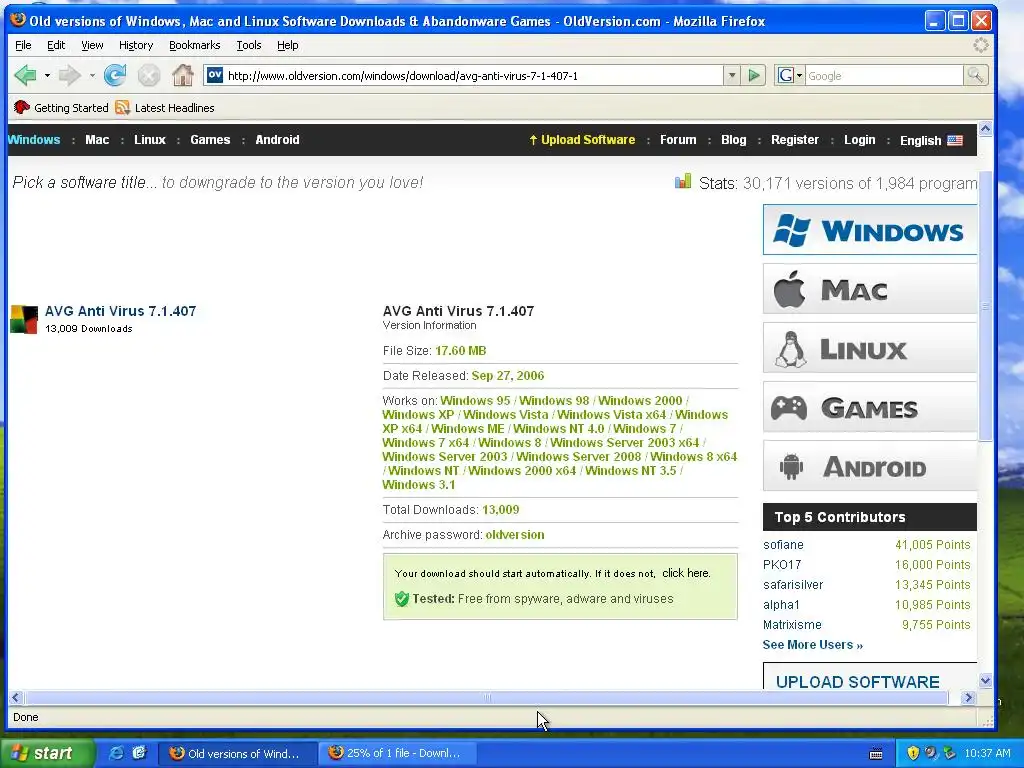The image size is (1024, 768).
Task: Click the horizontal scrollbar right arrow
Action: click(968, 697)
